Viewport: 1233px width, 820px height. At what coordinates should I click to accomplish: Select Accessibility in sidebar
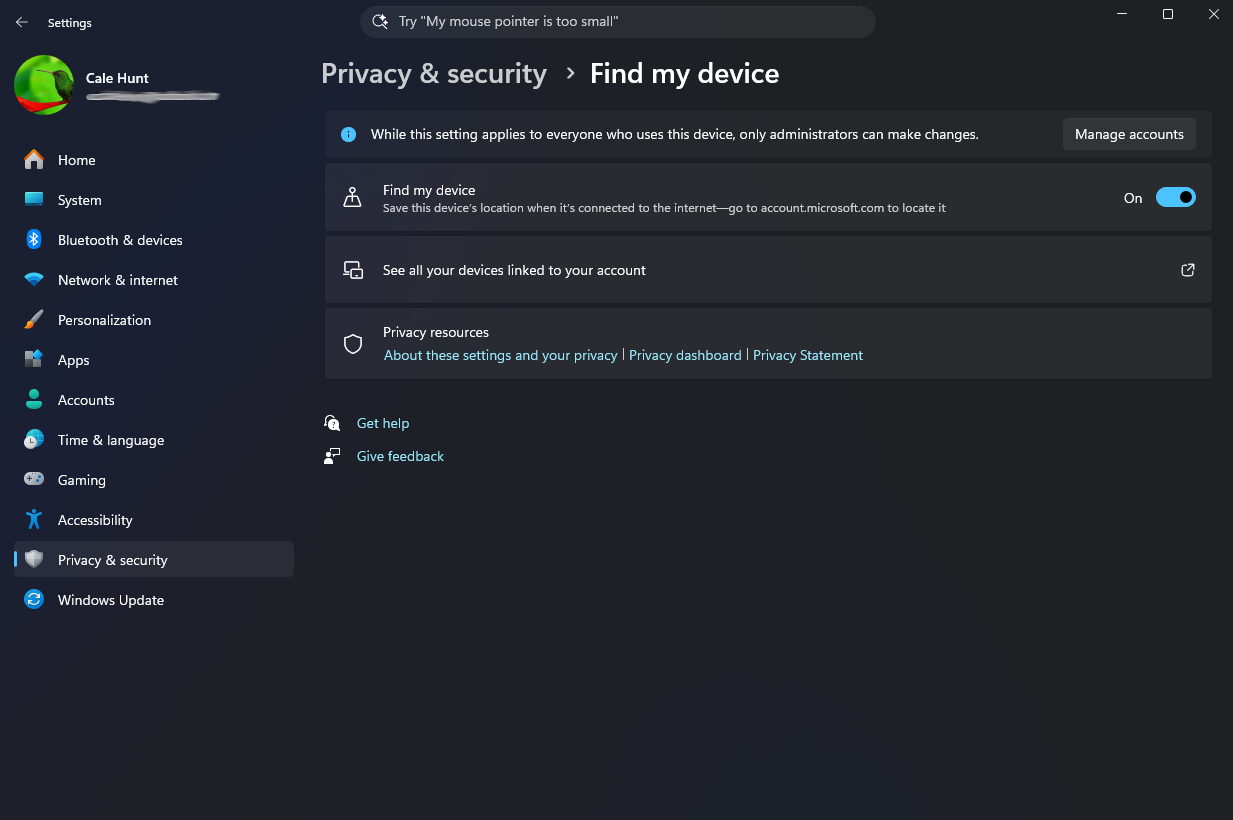point(154,520)
